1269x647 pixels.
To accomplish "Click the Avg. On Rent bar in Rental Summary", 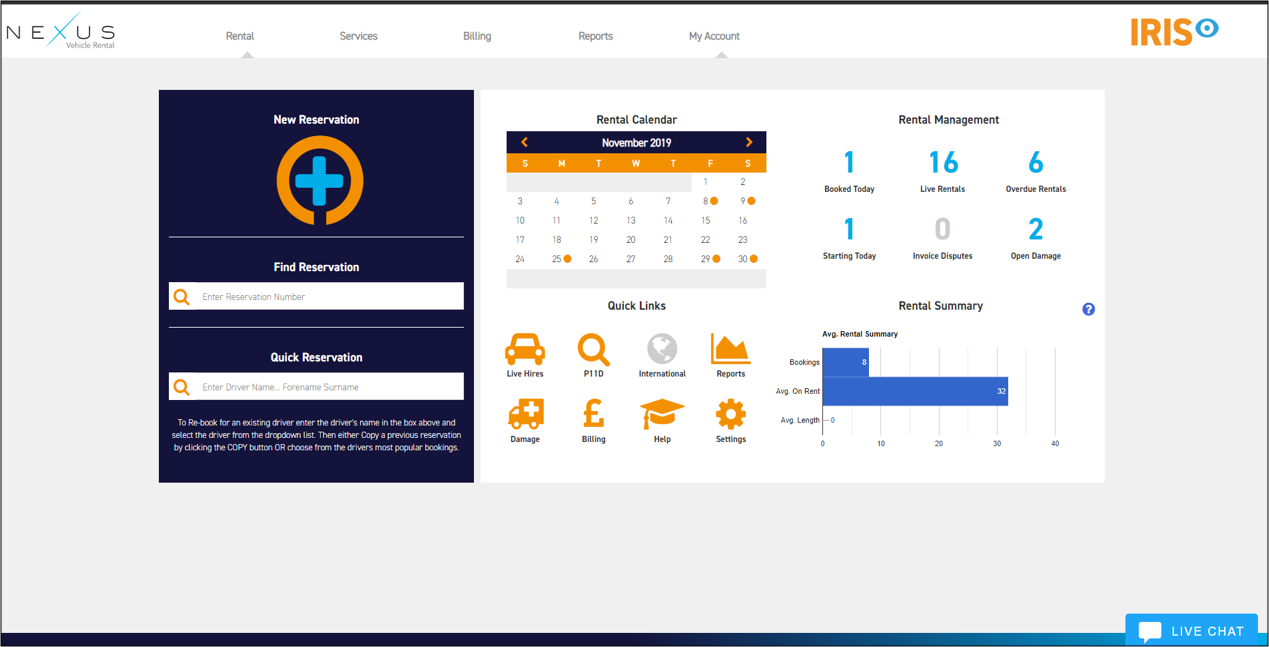I will [915, 391].
